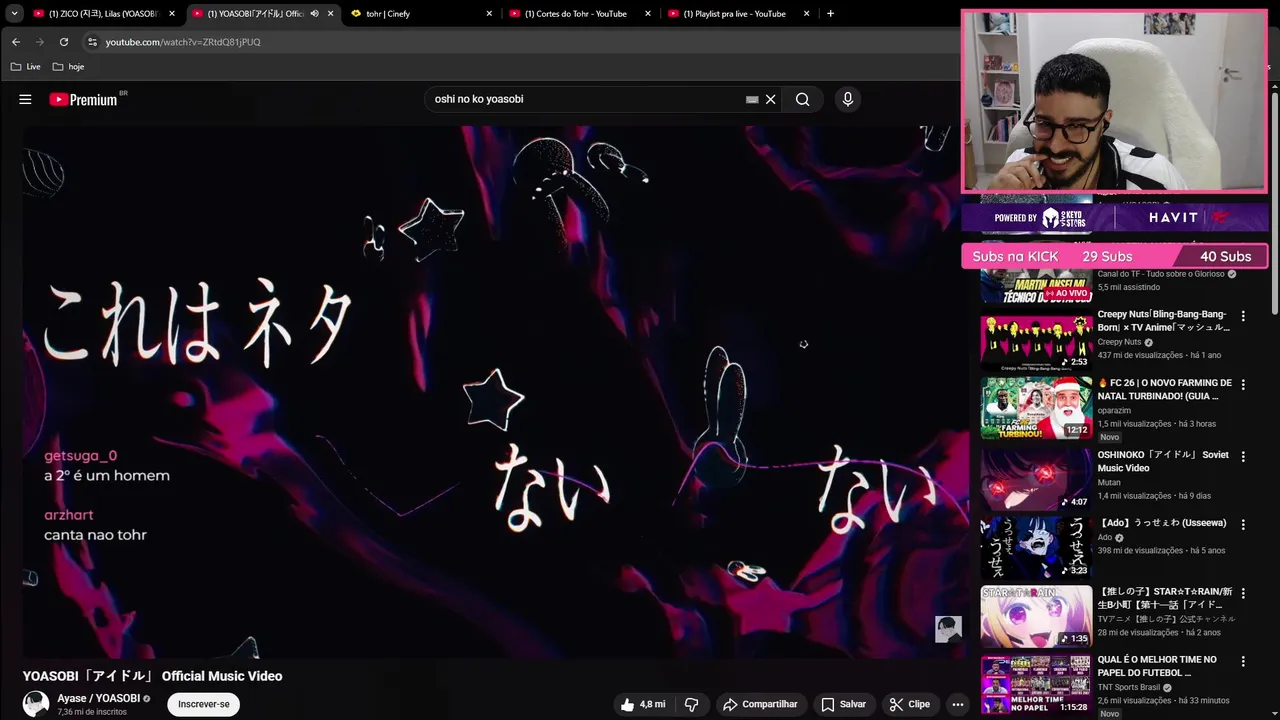The image size is (1280, 720).
Task: Close the YOASOBI video tab
Action: (x=331, y=14)
